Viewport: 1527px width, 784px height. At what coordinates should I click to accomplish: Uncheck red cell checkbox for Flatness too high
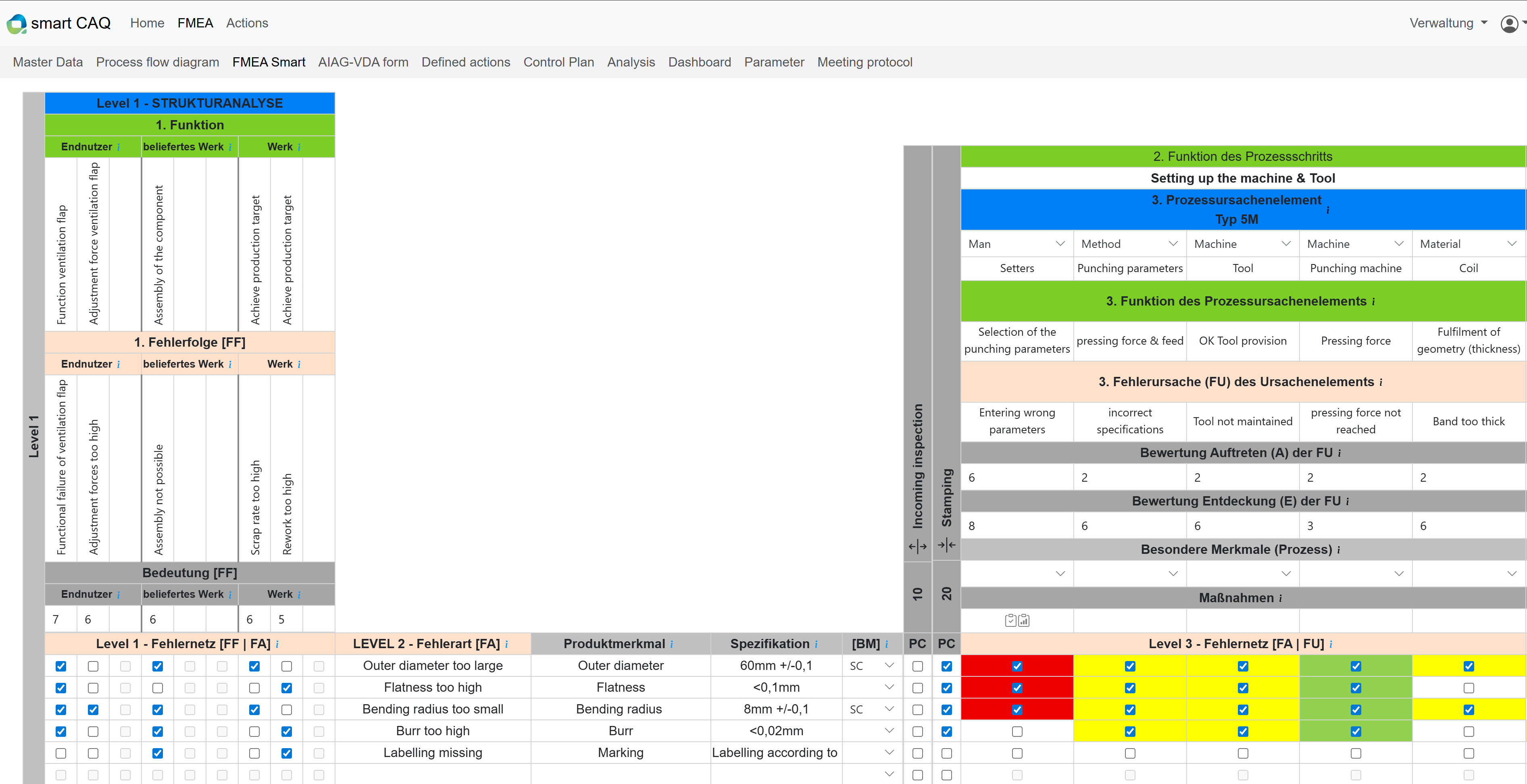(x=1017, y=688)
